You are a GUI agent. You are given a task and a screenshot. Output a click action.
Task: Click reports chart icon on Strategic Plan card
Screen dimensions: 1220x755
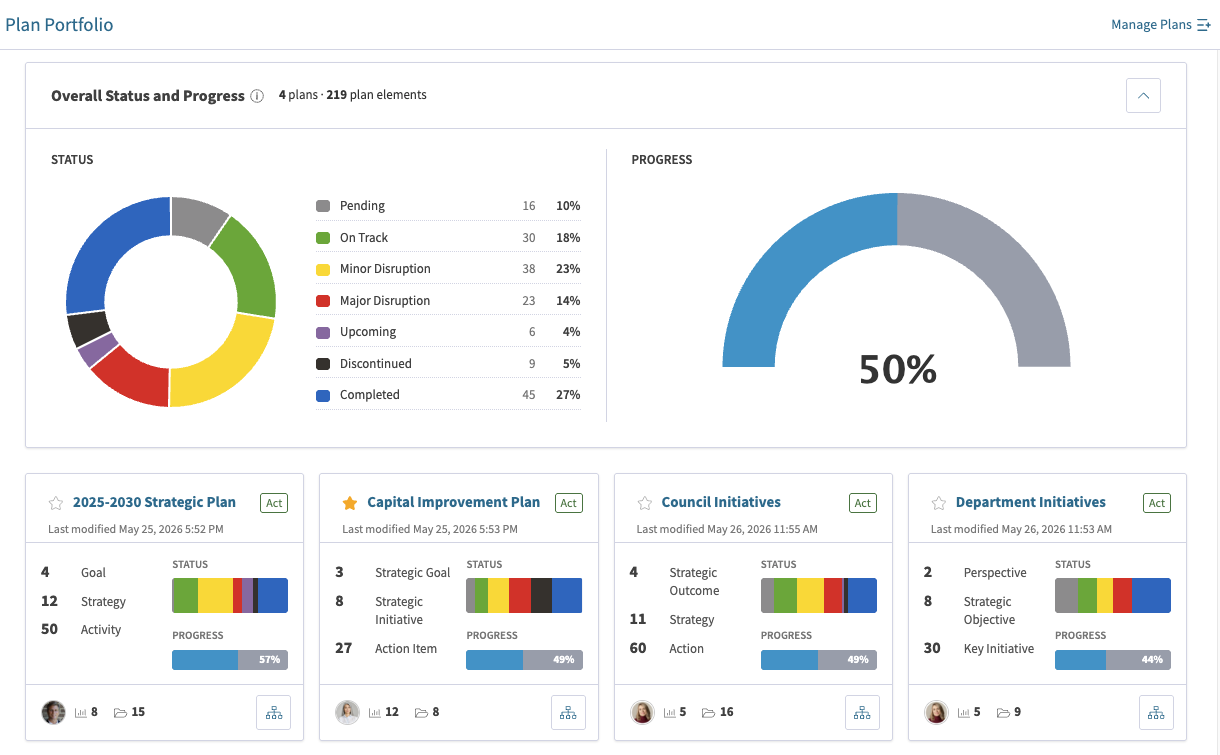(x=81, y=713)
